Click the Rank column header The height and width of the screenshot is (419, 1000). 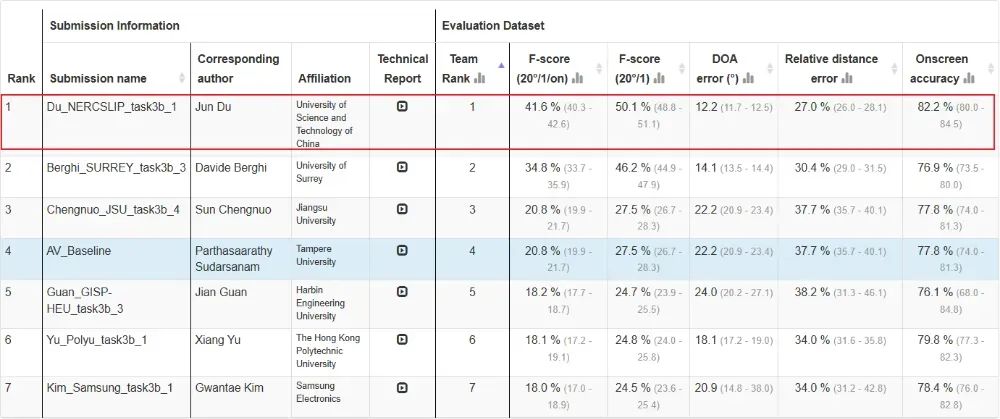pyautogui.click(x=20, y=78)
